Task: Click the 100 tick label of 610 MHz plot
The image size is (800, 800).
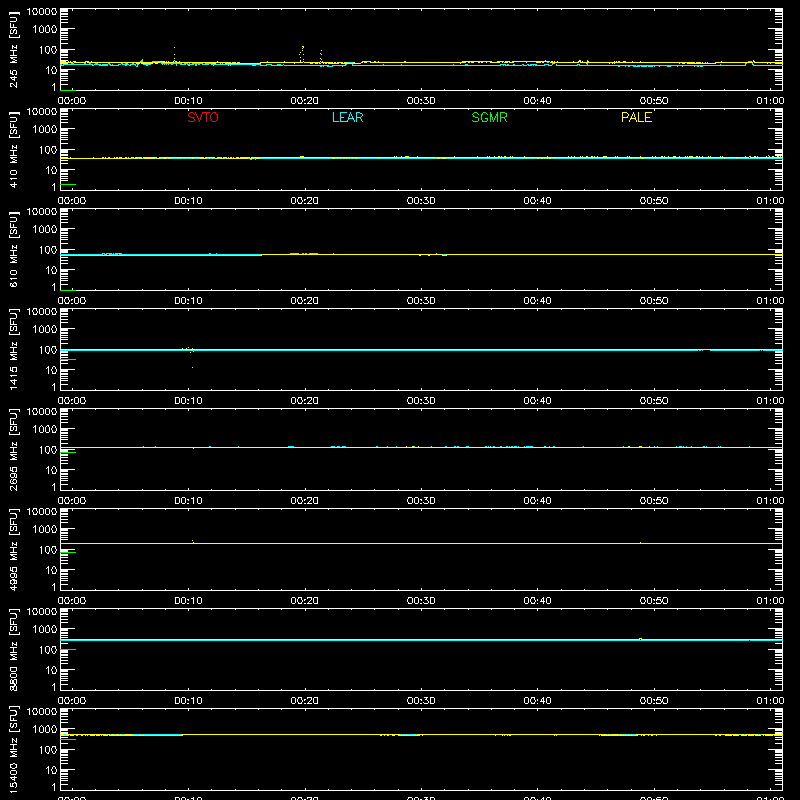Action: pyautogui.click(x=48, y=250)
